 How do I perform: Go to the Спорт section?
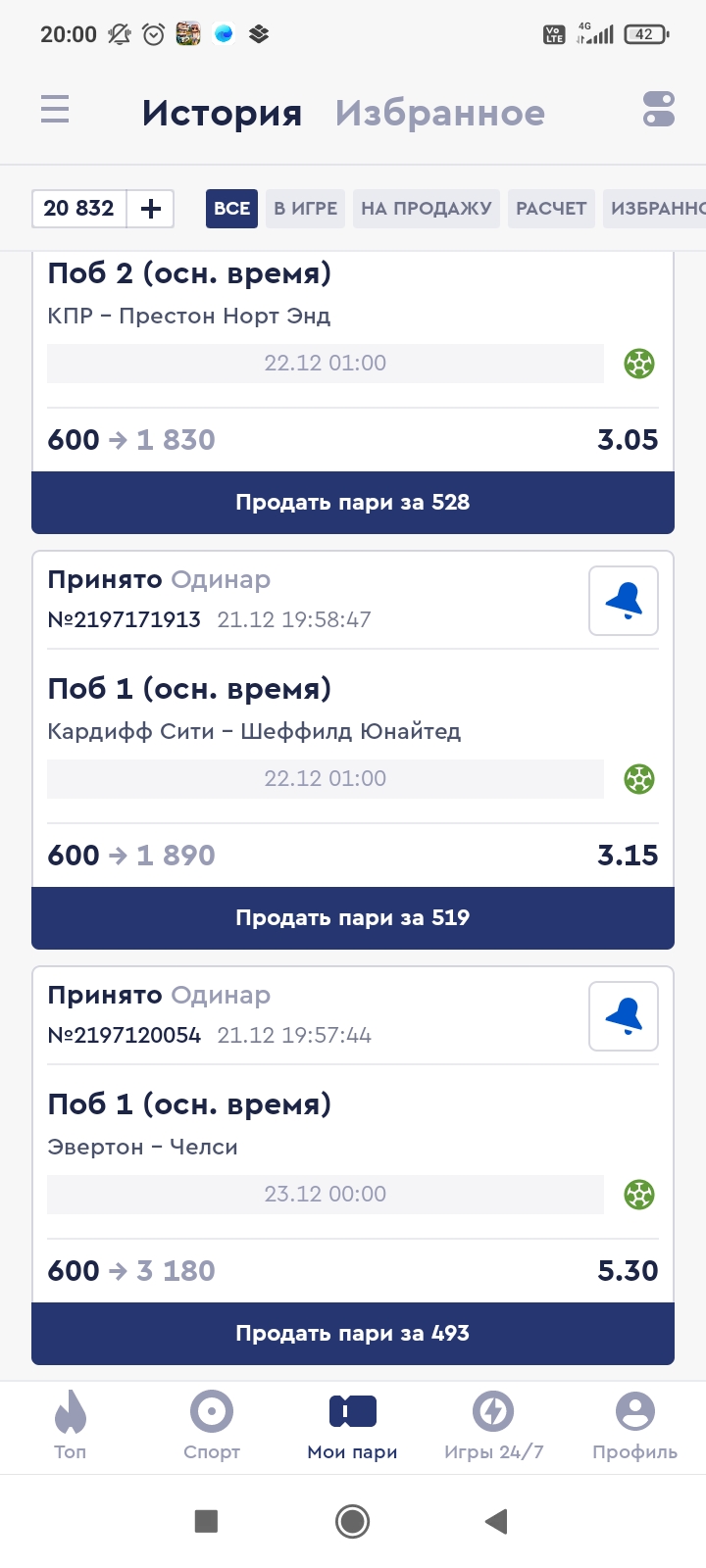pyautogui.click(x=212, y=1425)
